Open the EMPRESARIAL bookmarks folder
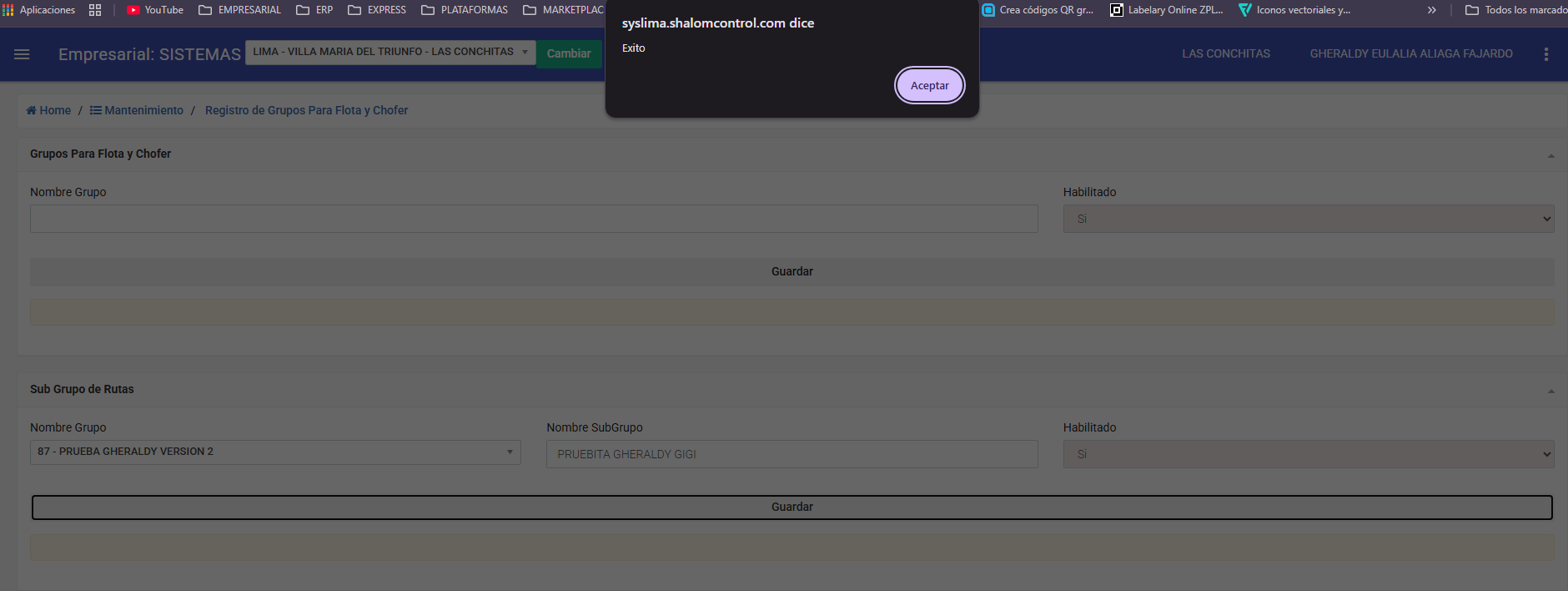Screen dimensions: 1568x591 (x=240, y=10)
